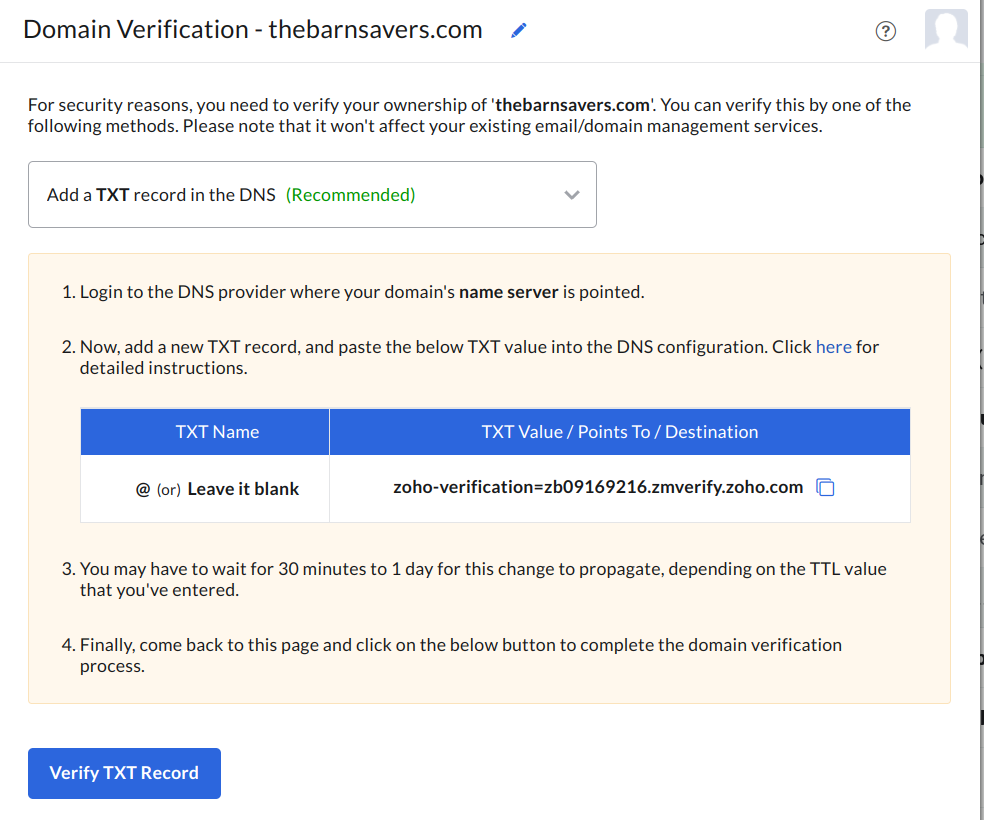The height and width of the screenshot is (820, 984).
Task: Click the bold 'name server' text in step 1
Action: point(508,292)
